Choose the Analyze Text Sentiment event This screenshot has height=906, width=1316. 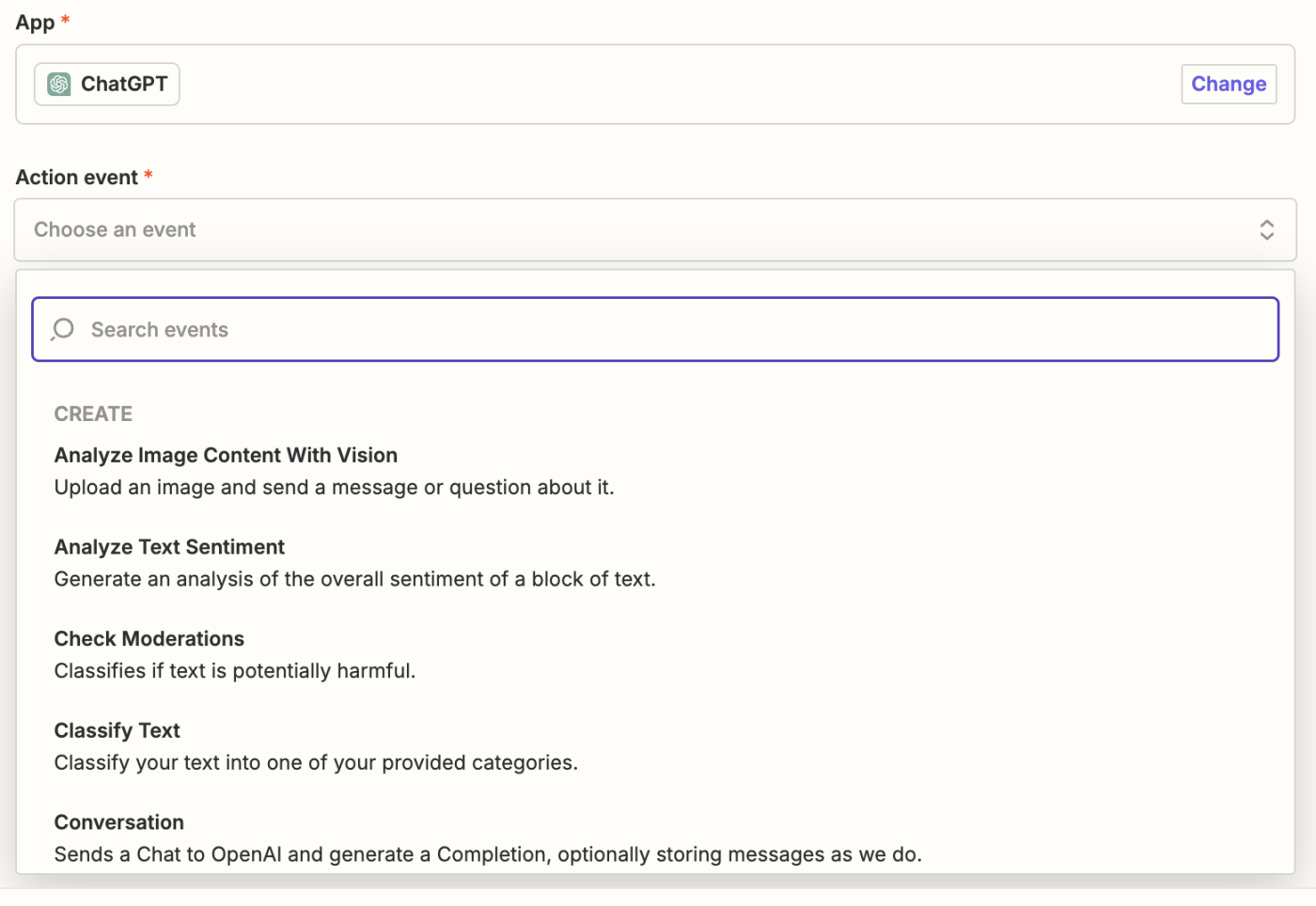click(169, 547)
